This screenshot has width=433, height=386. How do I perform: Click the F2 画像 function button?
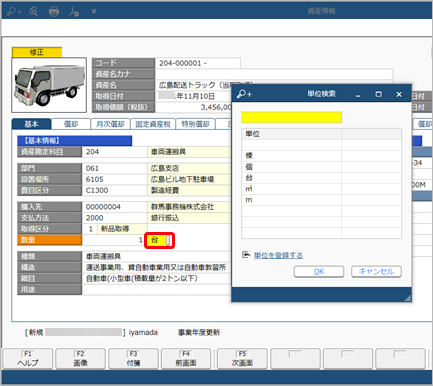(80, 359)
